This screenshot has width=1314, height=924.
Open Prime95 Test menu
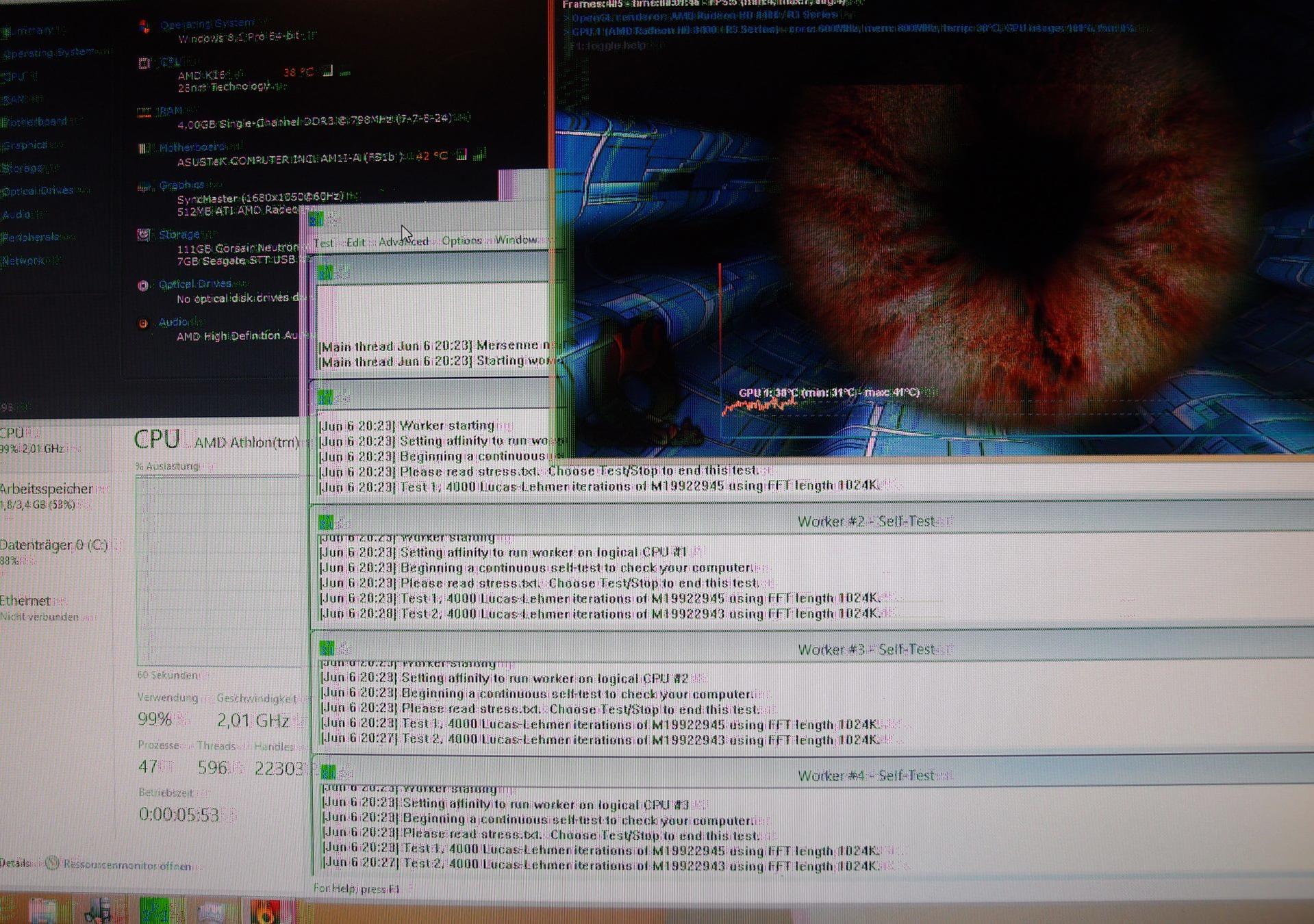click(x=324, y=242)
